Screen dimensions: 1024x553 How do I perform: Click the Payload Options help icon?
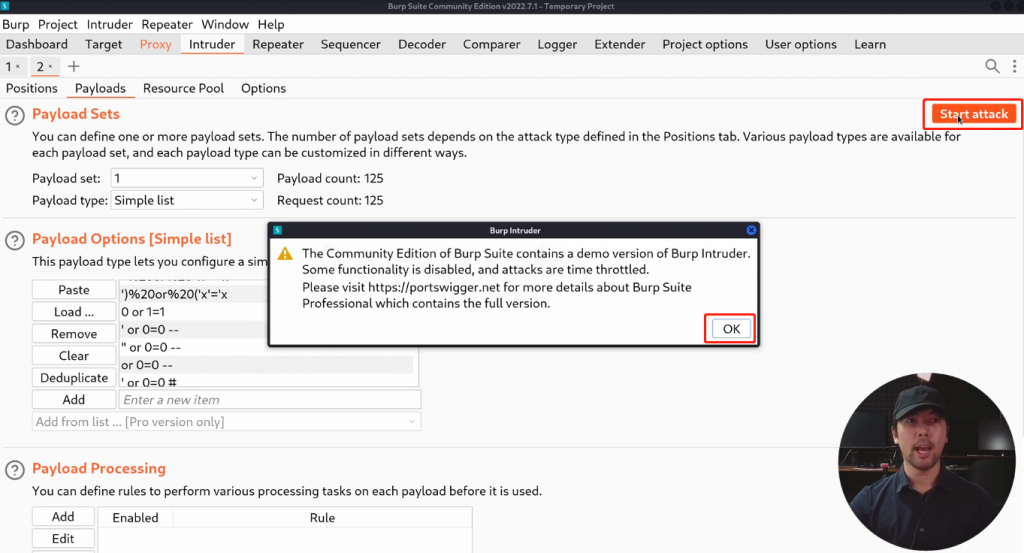click(15, 240)
